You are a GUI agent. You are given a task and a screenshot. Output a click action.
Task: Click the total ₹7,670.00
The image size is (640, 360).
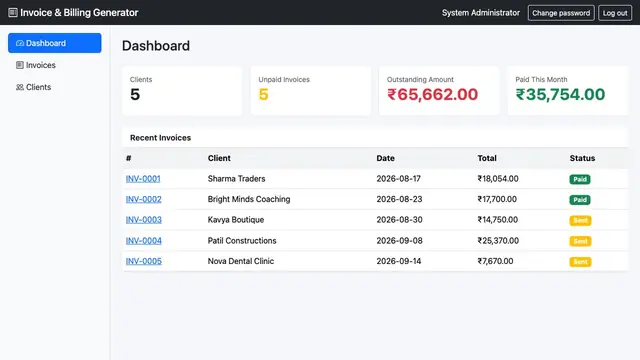tap(496, 261)
